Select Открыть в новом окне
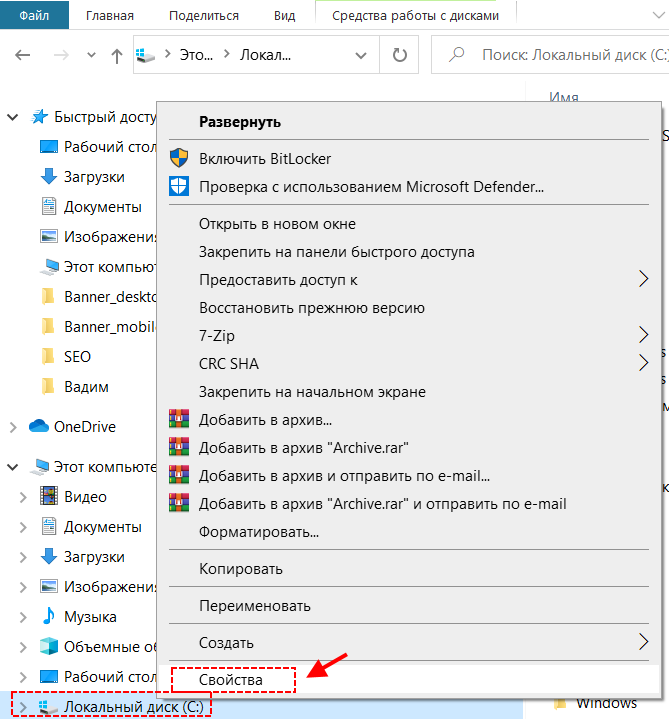The image size is (669, 719). coord(408,224)
